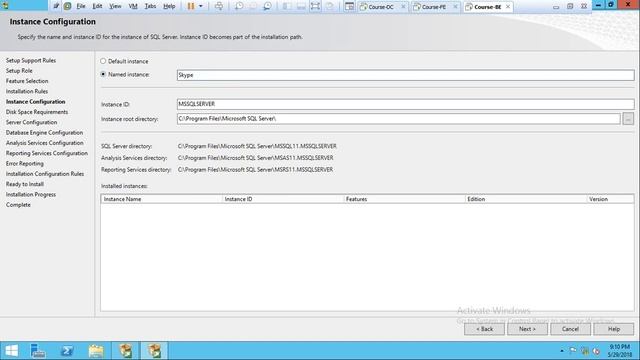
Task: Select the Database Engine Configuration step
Action: [44, 133]
